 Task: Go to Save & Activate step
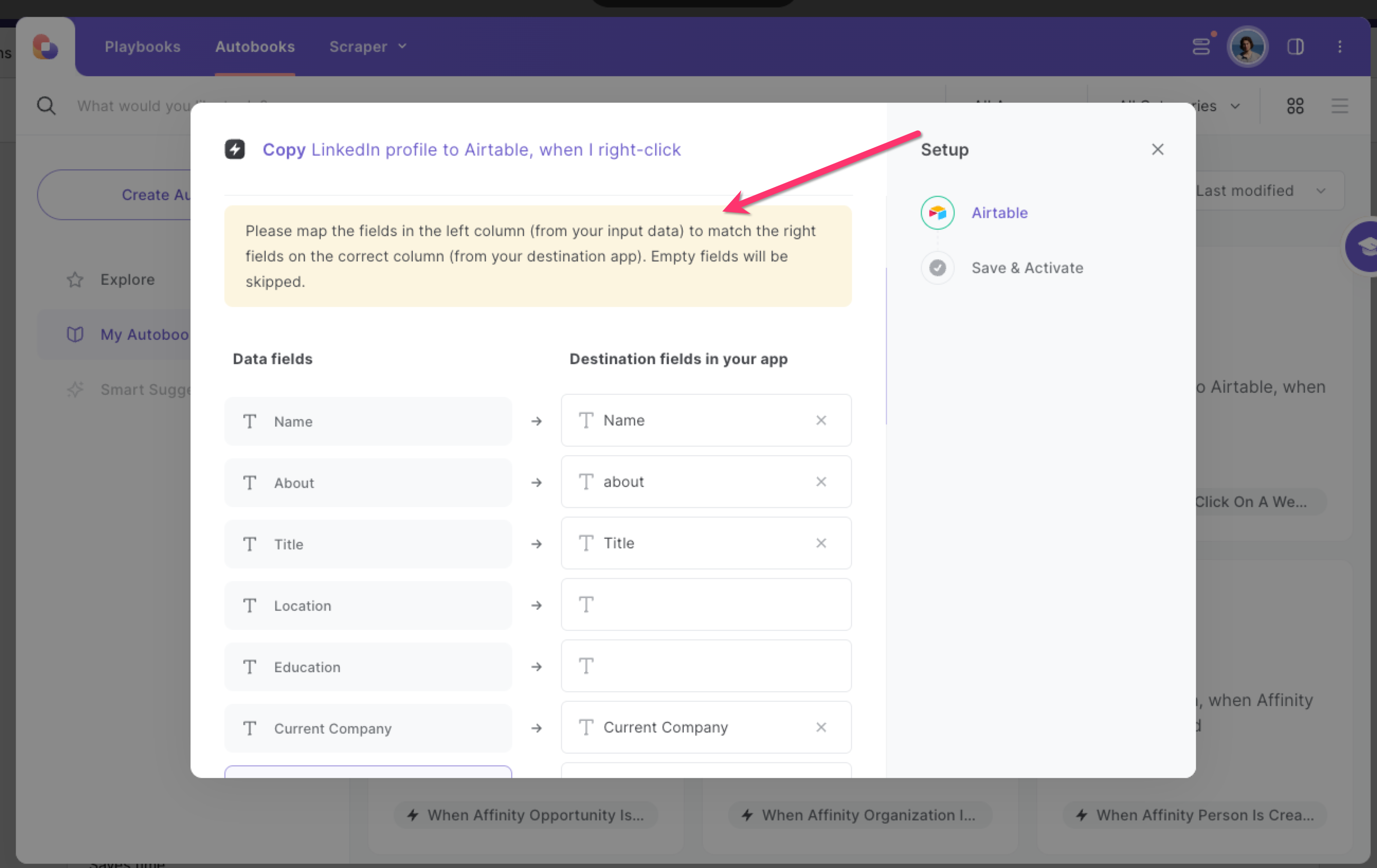click(x=1027, y=268)
